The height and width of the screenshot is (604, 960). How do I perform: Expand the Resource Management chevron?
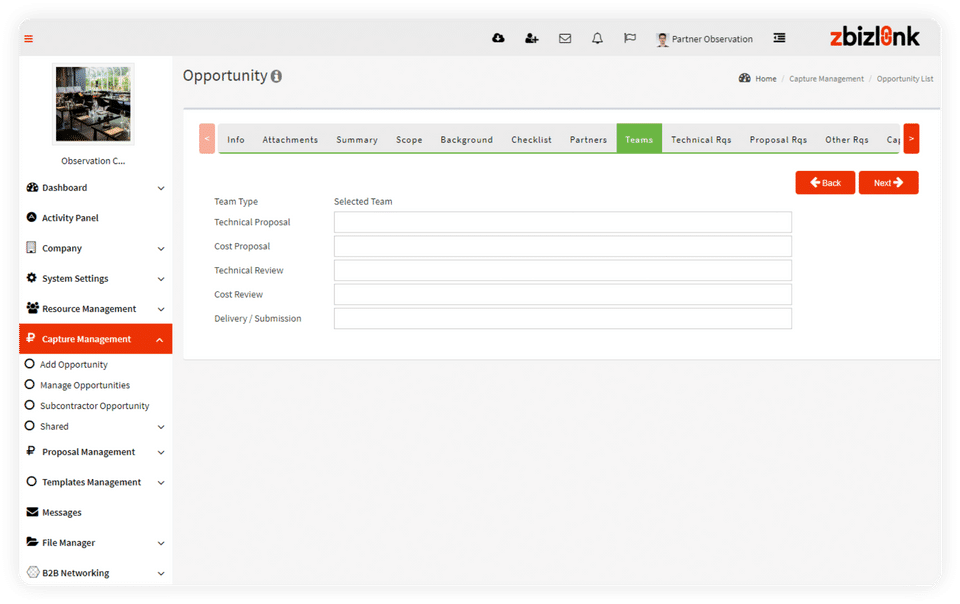tap(161, 309)
